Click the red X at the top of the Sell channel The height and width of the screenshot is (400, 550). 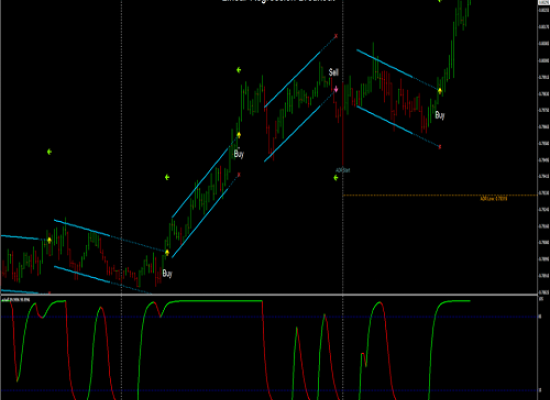[336, 36]
